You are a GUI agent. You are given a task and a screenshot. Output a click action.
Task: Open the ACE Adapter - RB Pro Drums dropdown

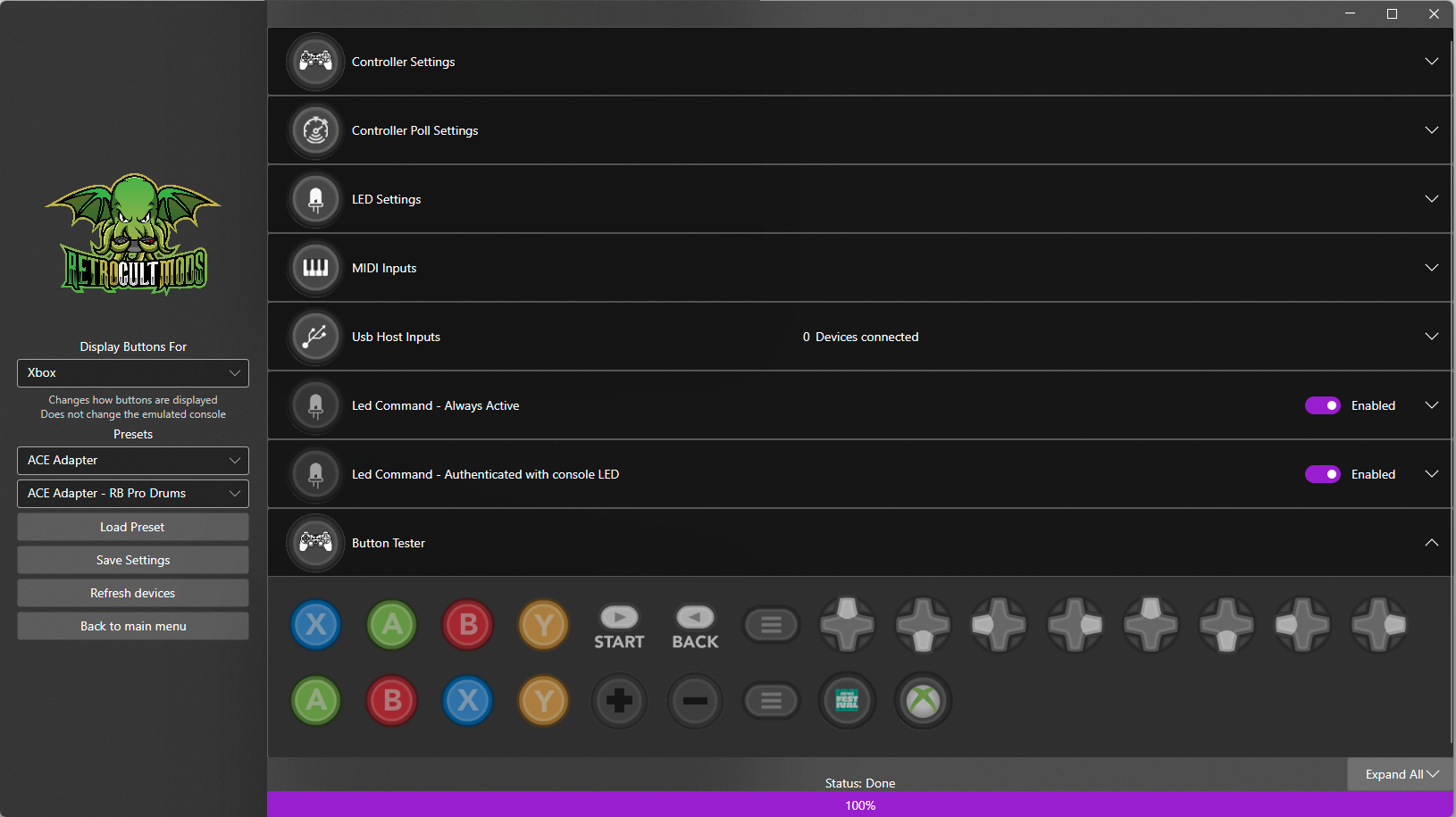coord(133,494)
